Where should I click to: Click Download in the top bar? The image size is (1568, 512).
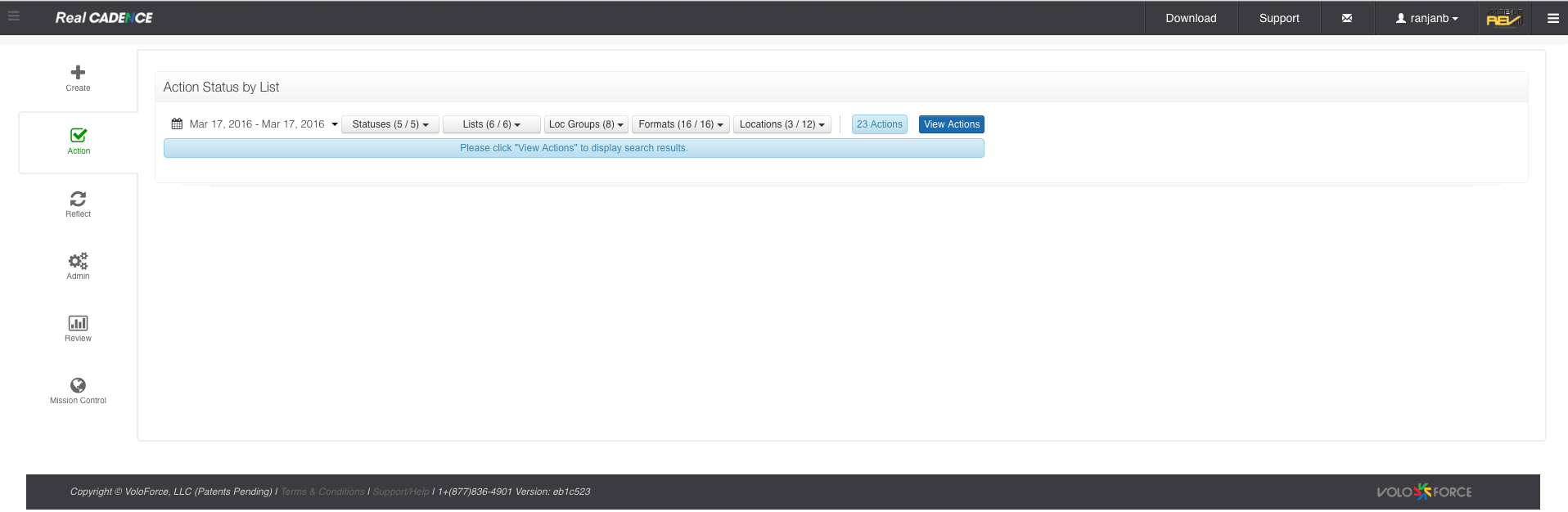1191,18
